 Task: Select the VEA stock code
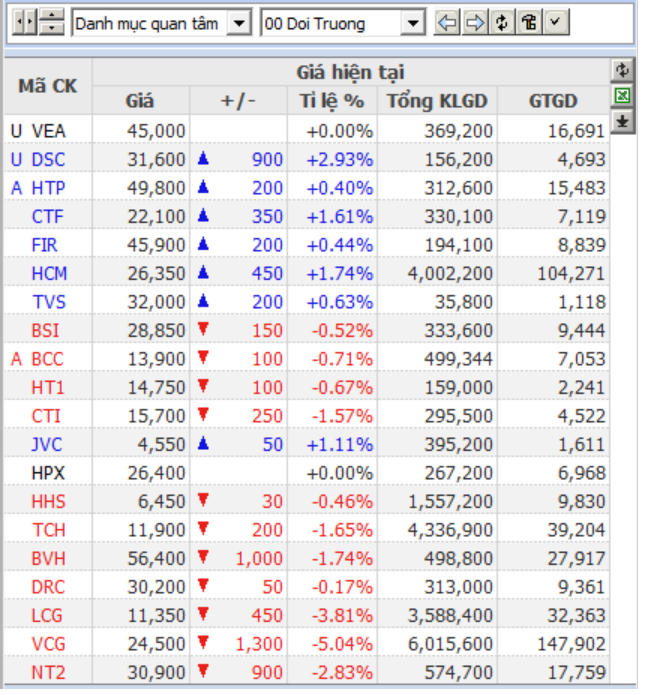click(48, 131)
